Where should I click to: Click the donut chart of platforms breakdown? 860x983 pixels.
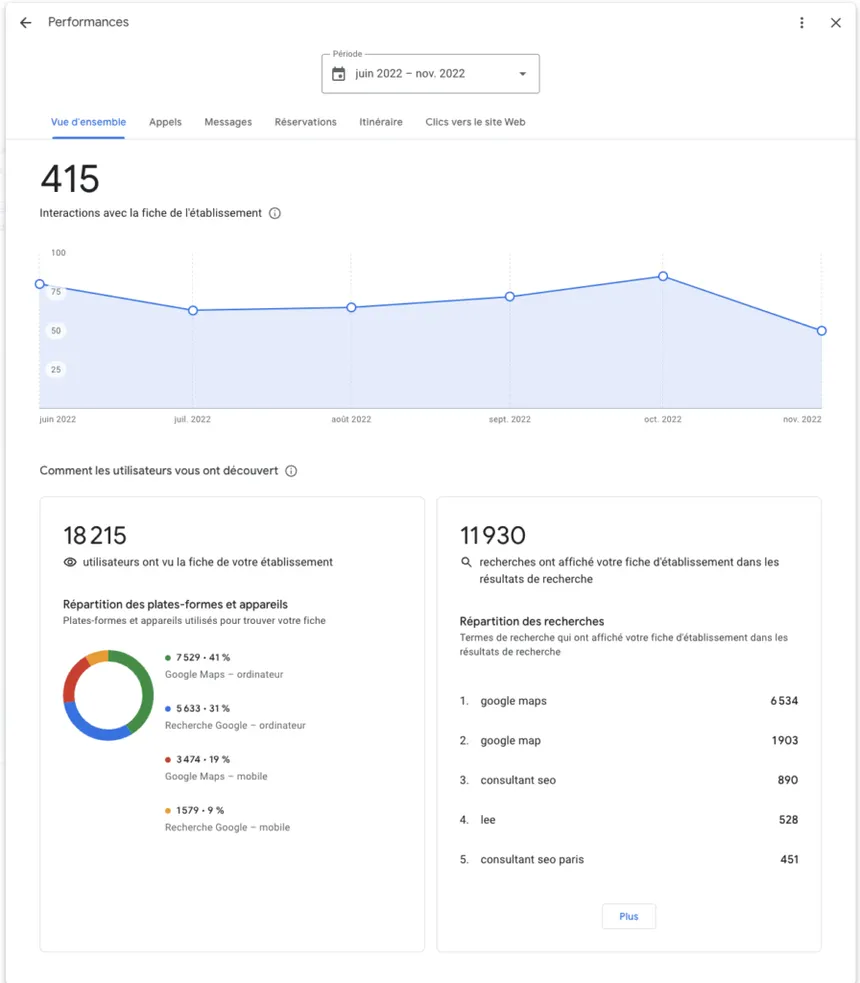pyautogui.click(x=108, y=695)
